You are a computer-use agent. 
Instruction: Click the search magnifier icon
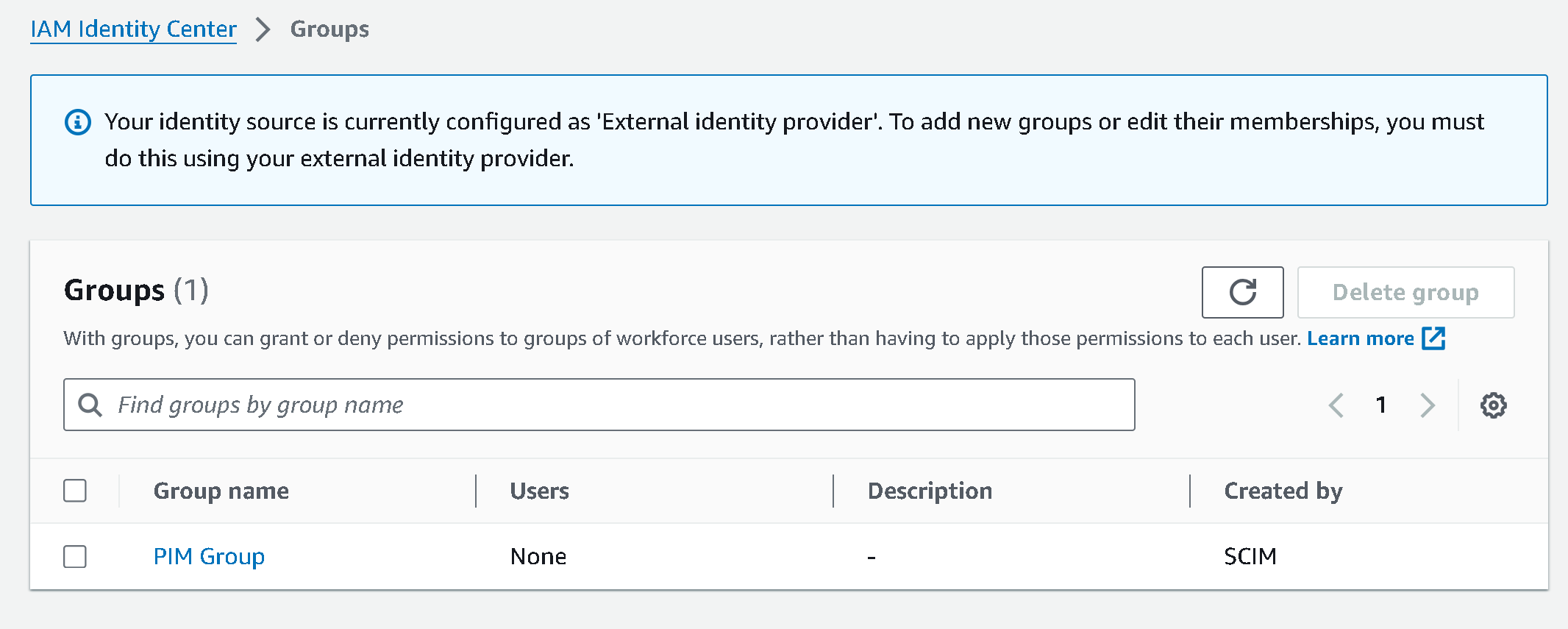(90, 405)
